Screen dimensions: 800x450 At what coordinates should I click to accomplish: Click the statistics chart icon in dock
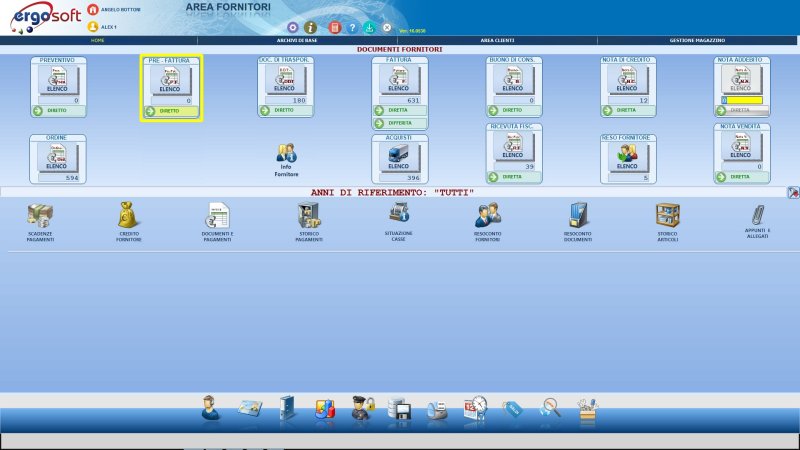click(324, 409)
